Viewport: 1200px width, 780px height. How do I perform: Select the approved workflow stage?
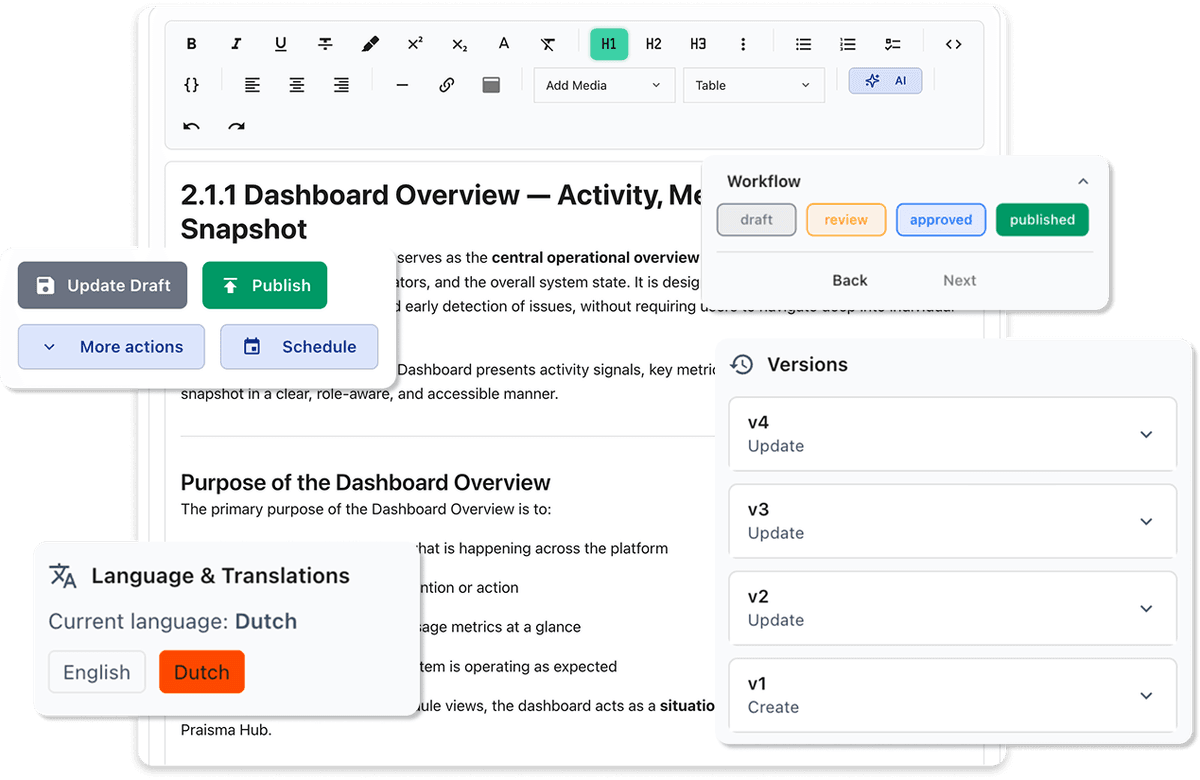click(940, 220)
